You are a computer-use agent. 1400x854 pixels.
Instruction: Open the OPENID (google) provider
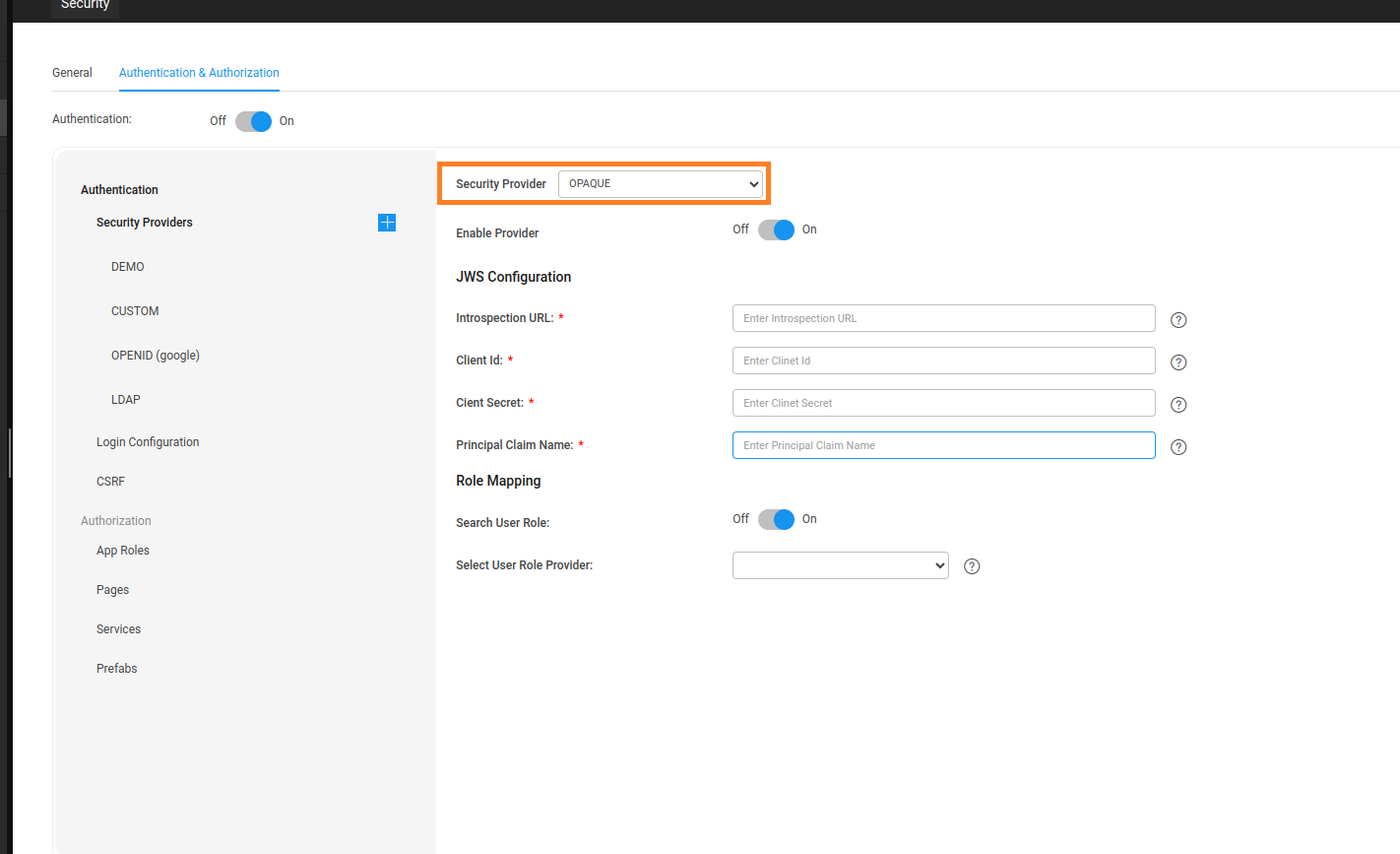(156, 356)
